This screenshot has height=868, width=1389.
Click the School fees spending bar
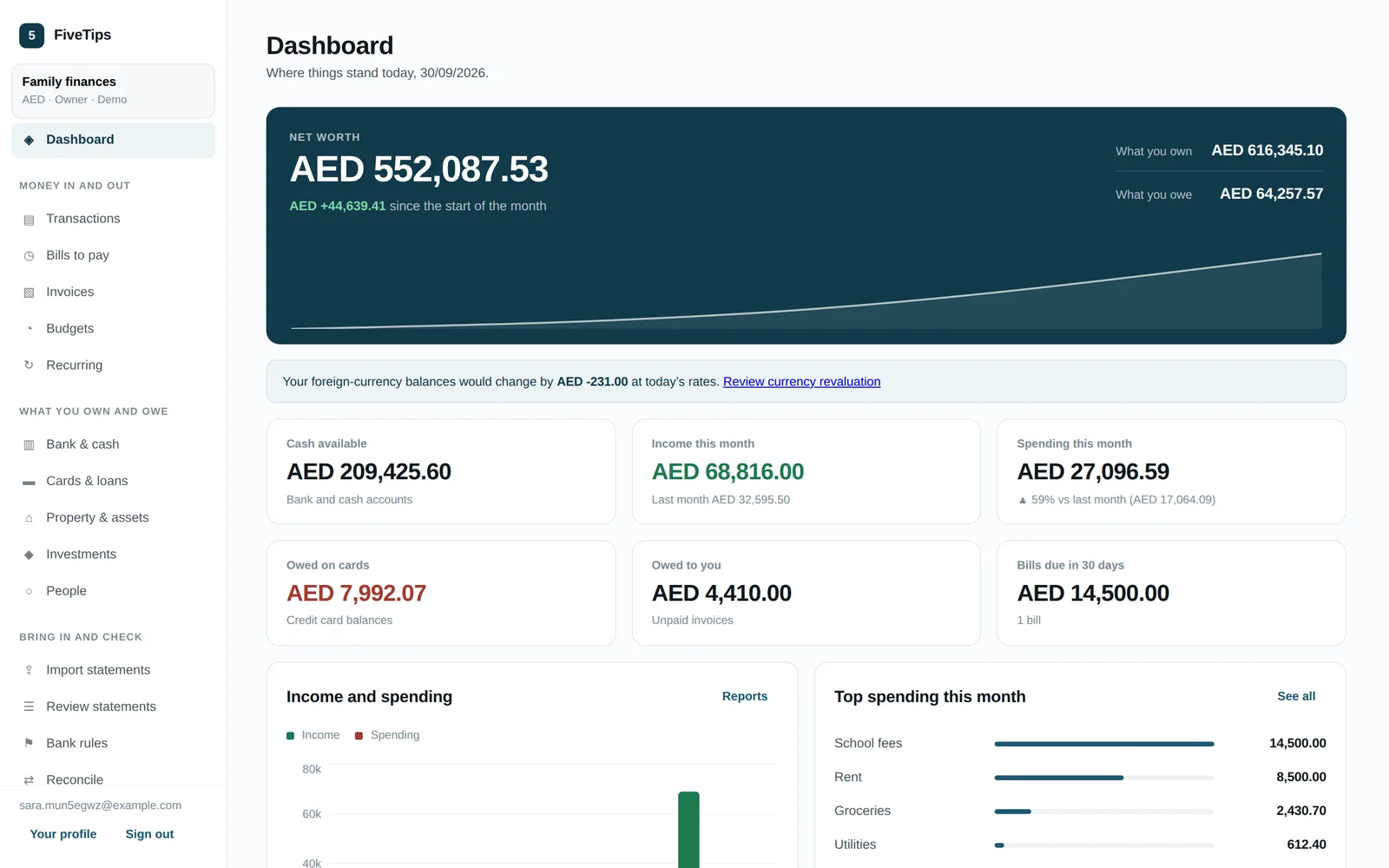1103,744
